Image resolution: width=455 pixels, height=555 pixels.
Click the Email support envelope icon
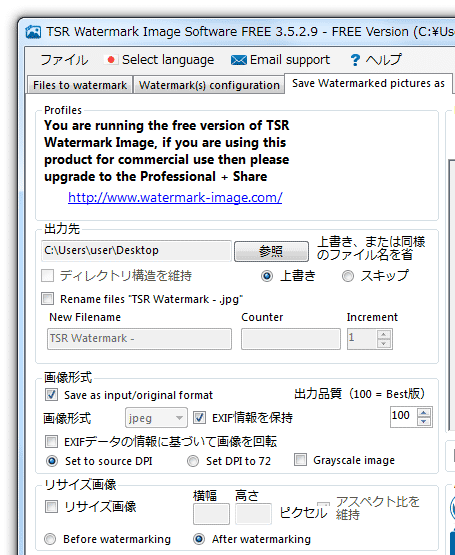click(x=239, y=60)
